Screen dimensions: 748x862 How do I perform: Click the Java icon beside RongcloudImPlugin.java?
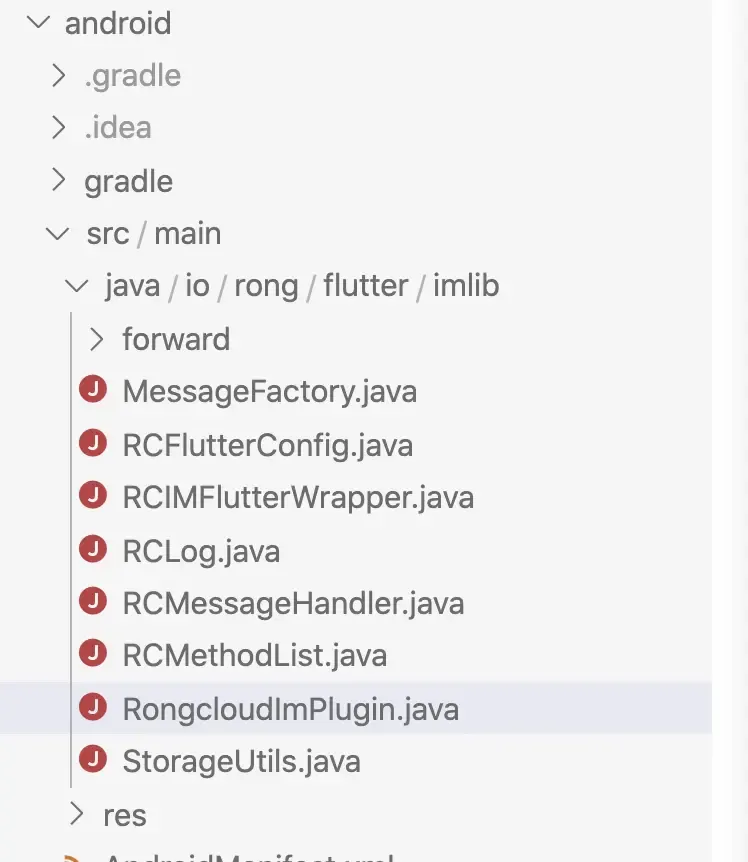tap(93, 708)
